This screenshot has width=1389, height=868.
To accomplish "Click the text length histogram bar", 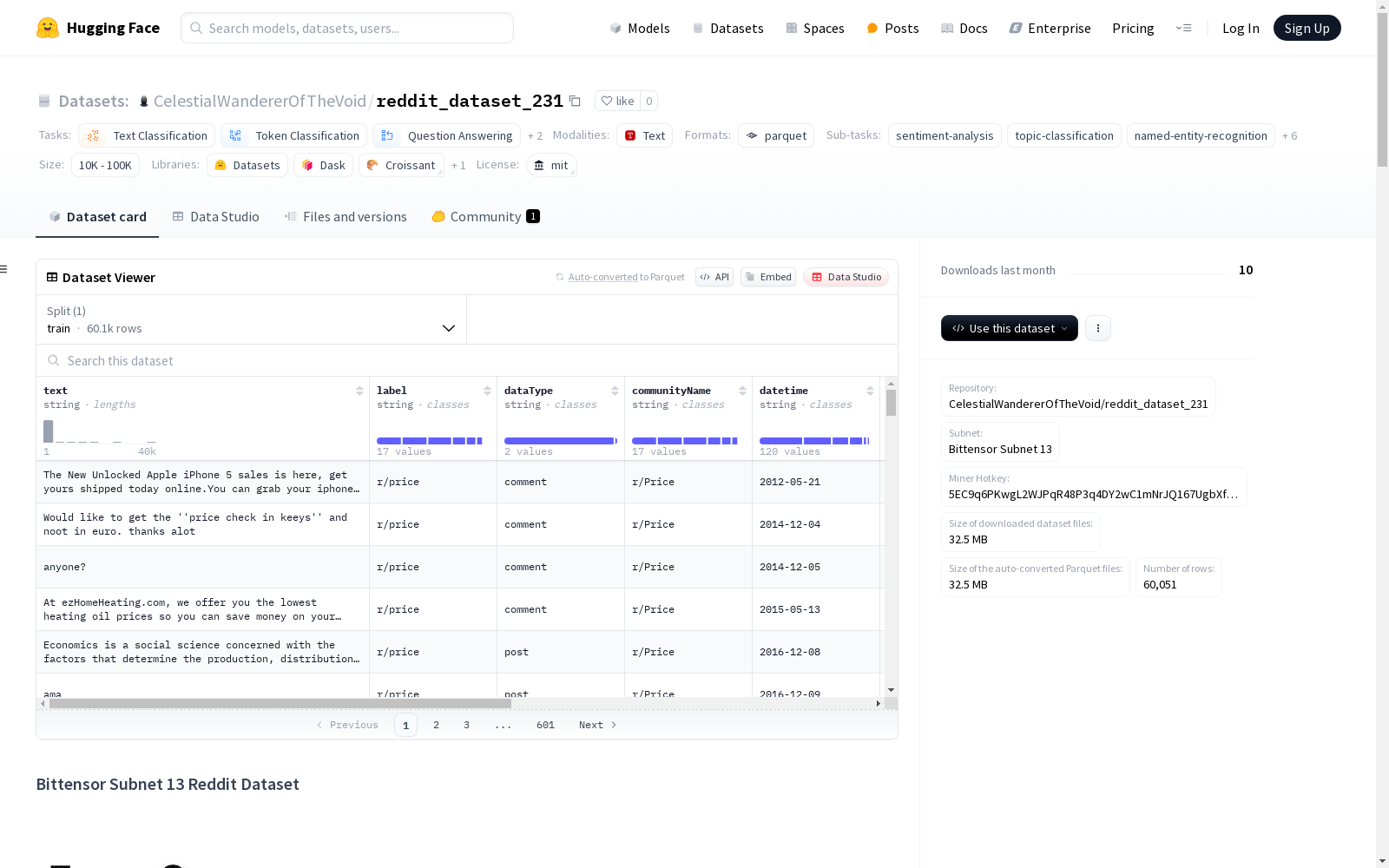I will tap(49, 431).
